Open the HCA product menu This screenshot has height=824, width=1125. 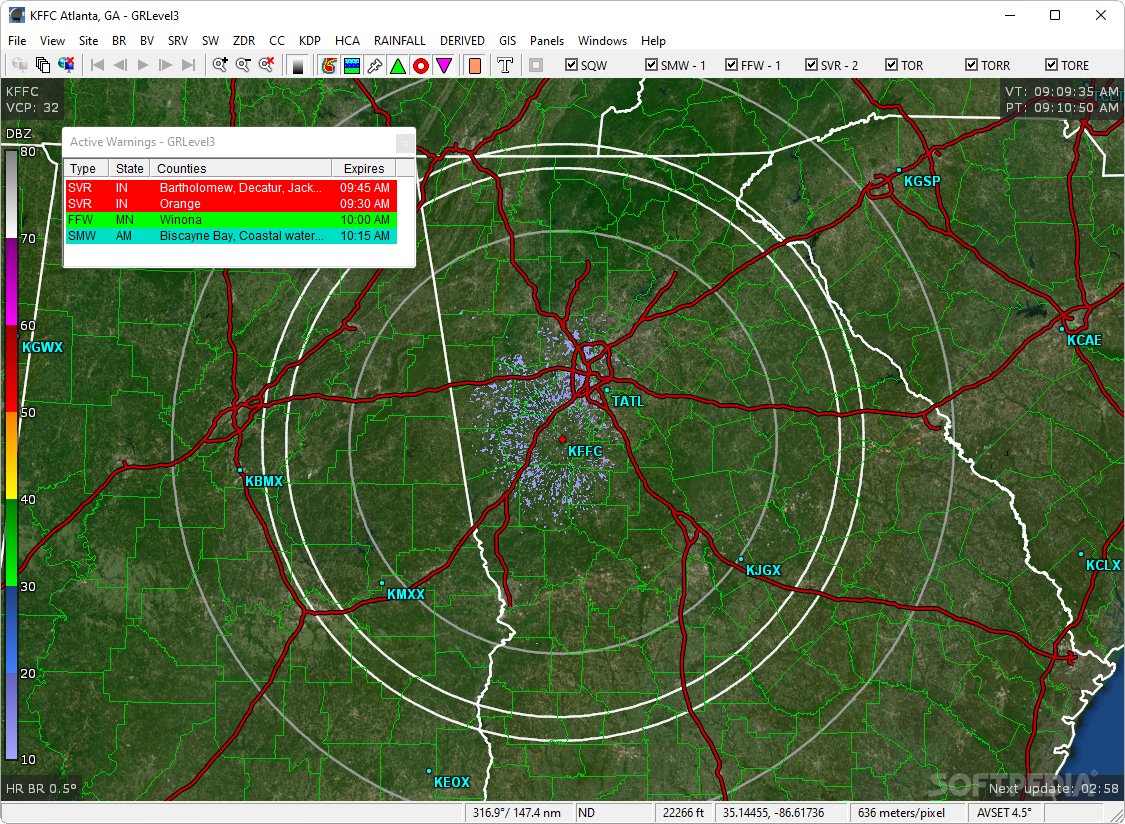coord(347,41)
